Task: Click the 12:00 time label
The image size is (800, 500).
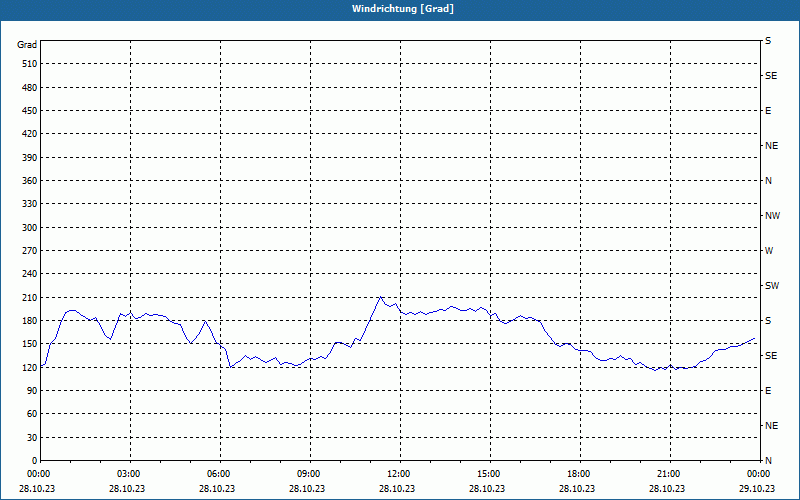Action: [398, 474]
